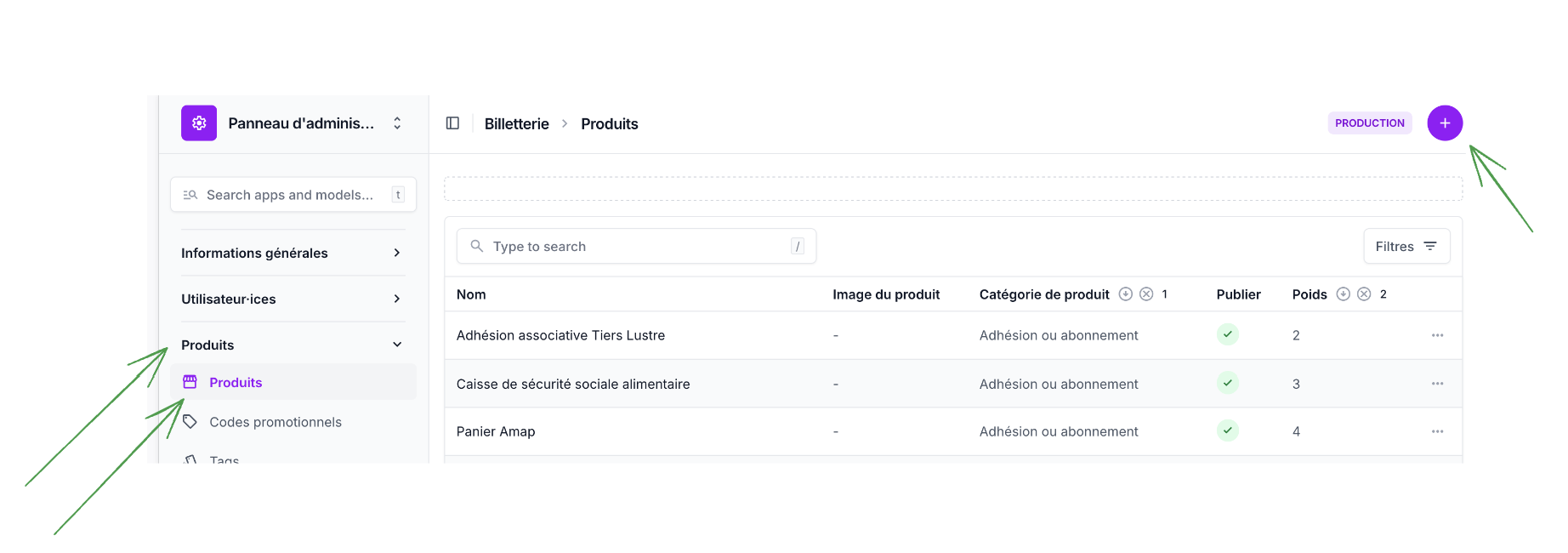
Task: Open Codes promotionnels in the sidebar
Action: (x=276, y=422)
